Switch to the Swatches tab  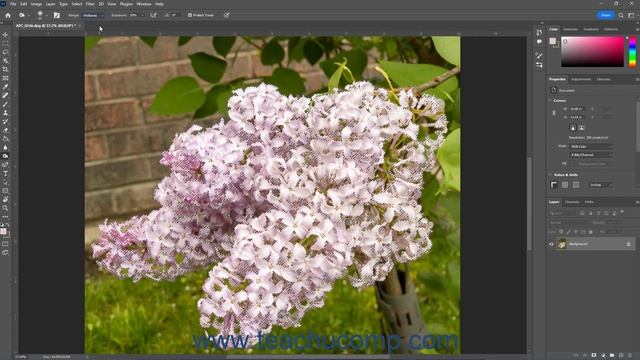(571, 29)
